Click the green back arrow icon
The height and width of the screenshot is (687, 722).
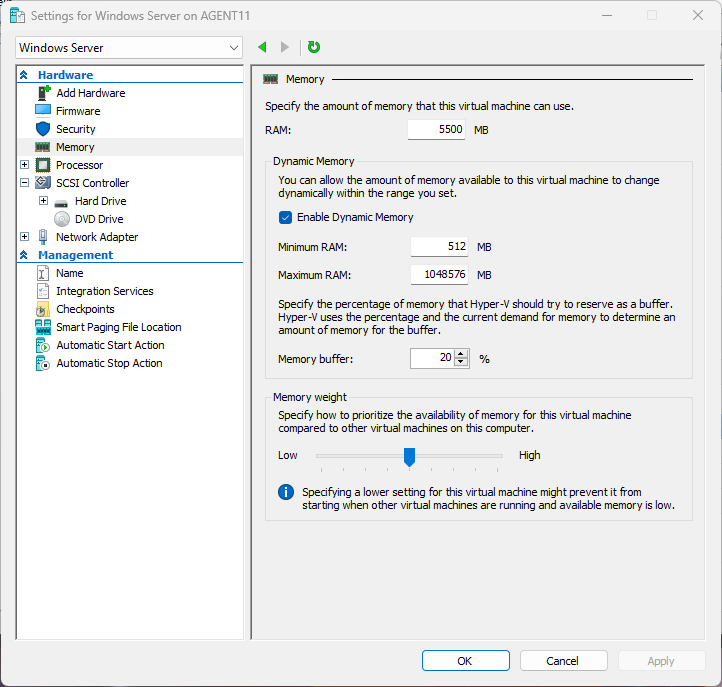tap(262, 47)
